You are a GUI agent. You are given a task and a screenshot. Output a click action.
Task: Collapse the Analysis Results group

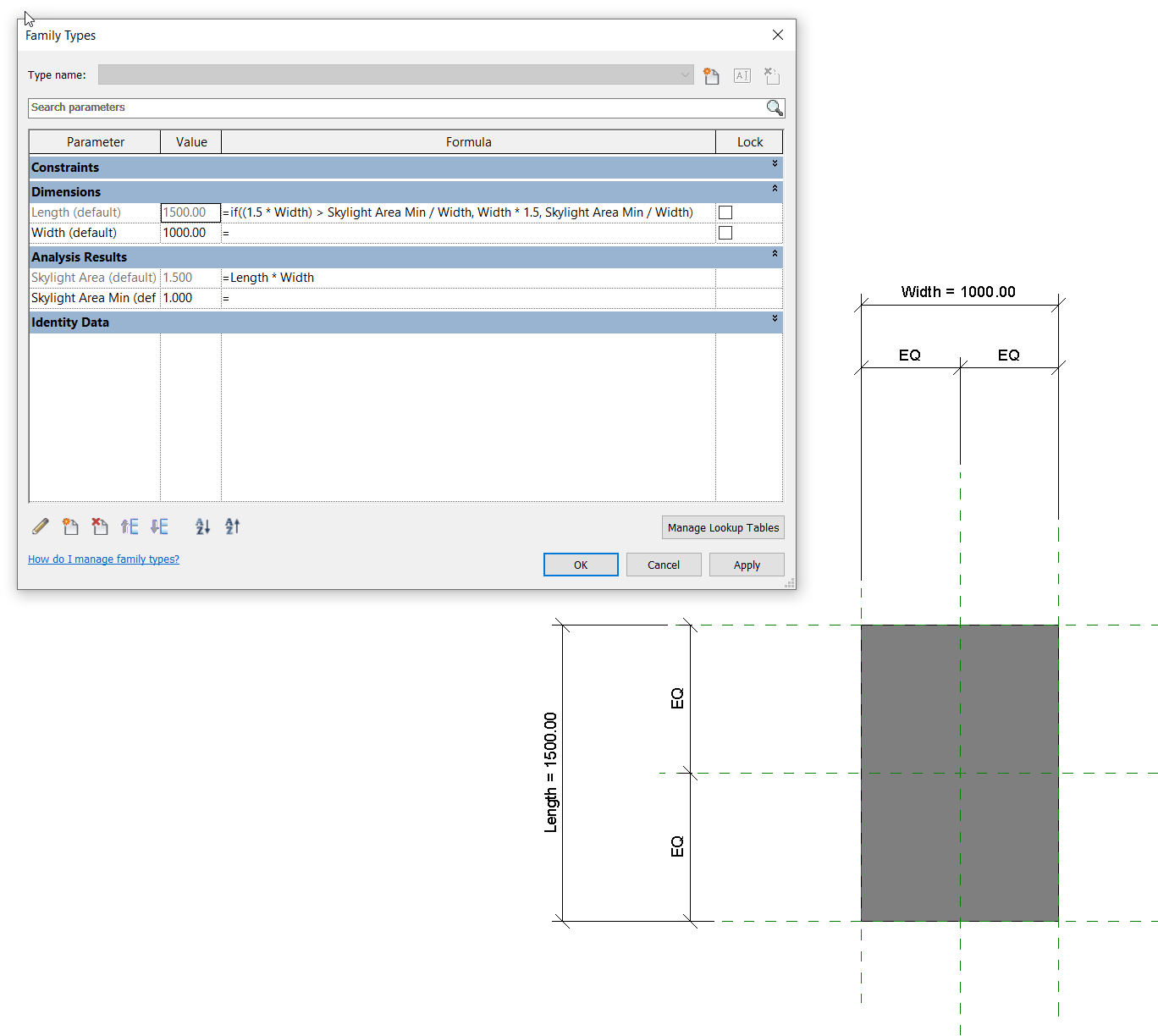click(x=775, y=254)
